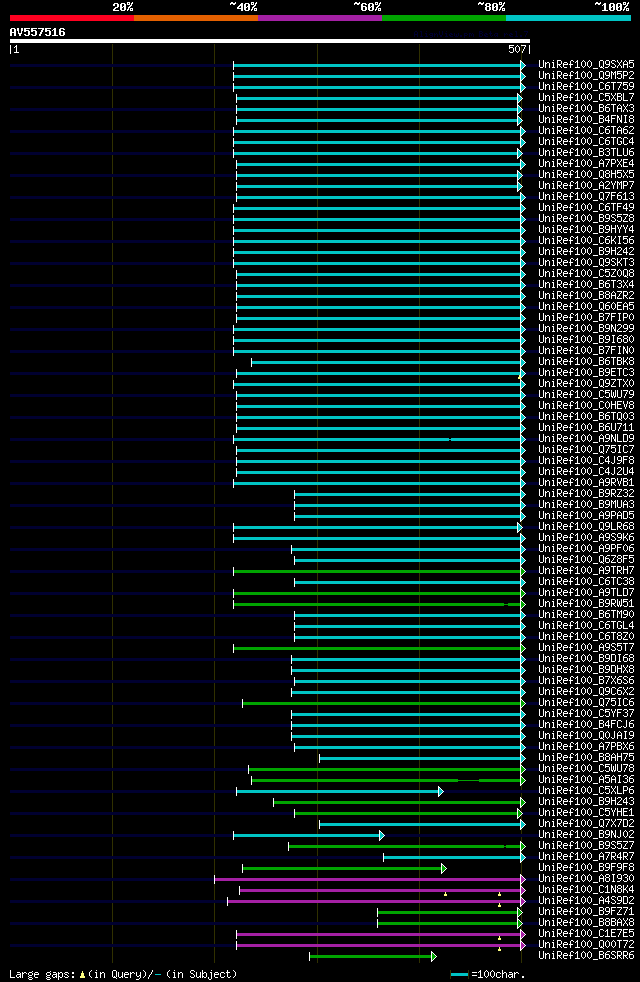Select label UniRef100_B6TM90
Viewport: 640px width, 982px height.
pyautogui.click(x=586, y=614)
